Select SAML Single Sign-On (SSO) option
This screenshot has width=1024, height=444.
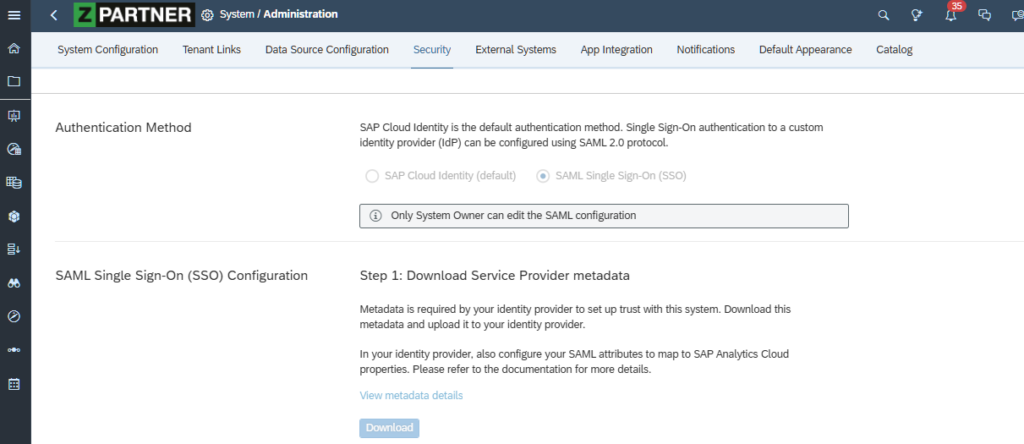coord(543,176)
